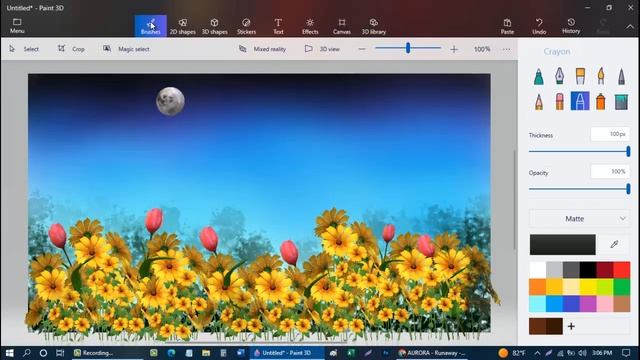Select the pink color swatch

605,304
